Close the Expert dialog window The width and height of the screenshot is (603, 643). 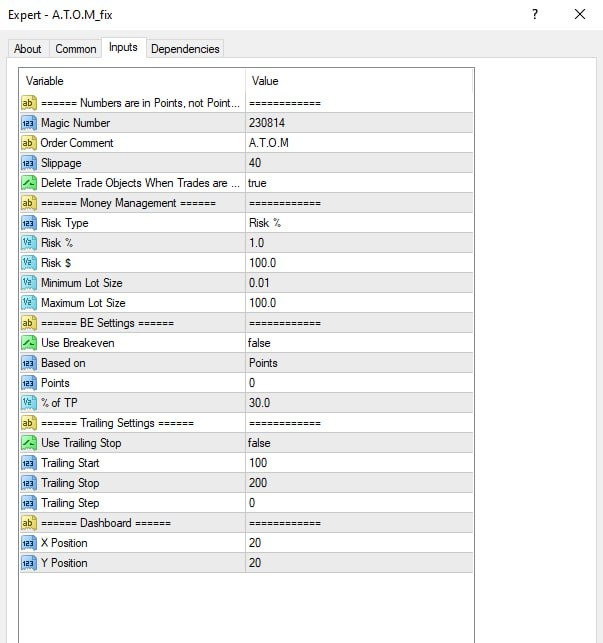580,14
